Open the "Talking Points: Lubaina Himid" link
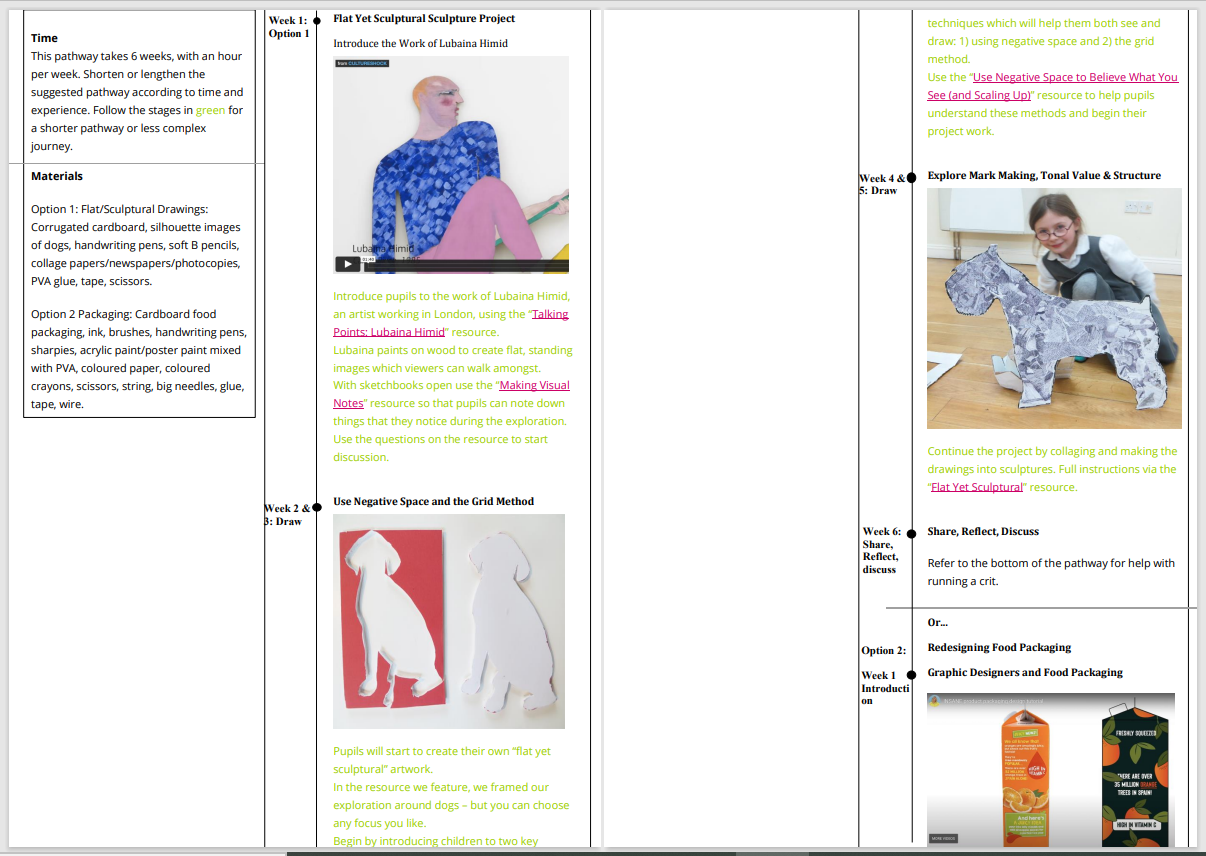 [549, 314]
